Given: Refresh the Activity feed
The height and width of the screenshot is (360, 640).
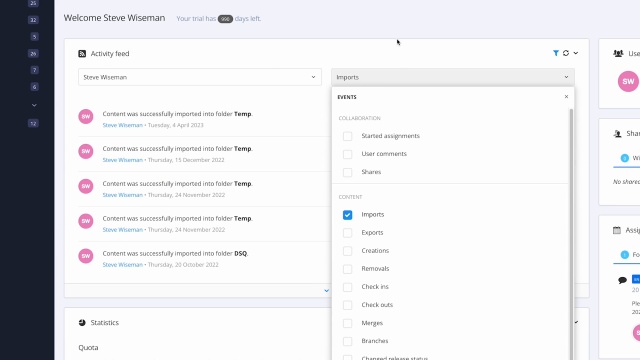Looking at the screenshot, I should [x=566, y=53].
